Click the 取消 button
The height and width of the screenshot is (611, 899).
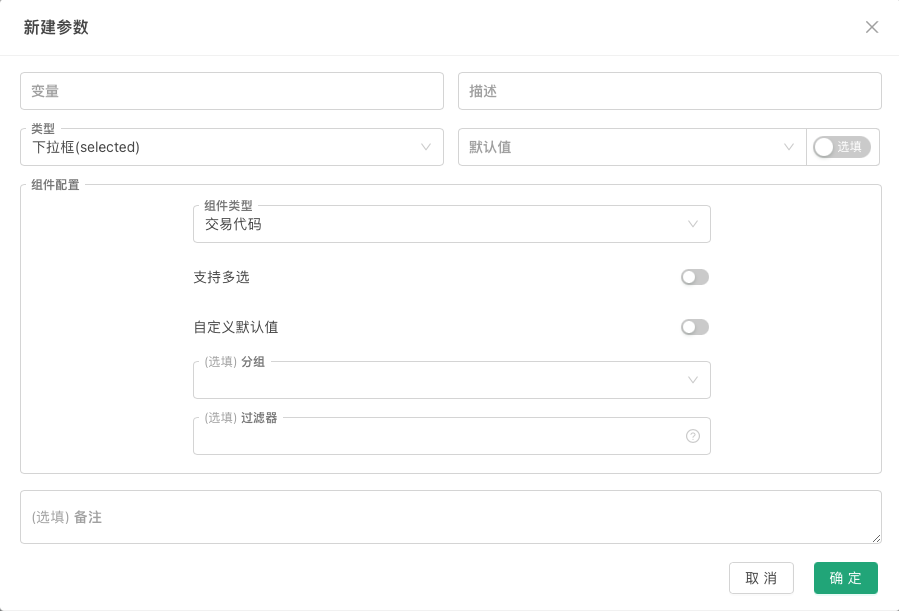[761, 578]
